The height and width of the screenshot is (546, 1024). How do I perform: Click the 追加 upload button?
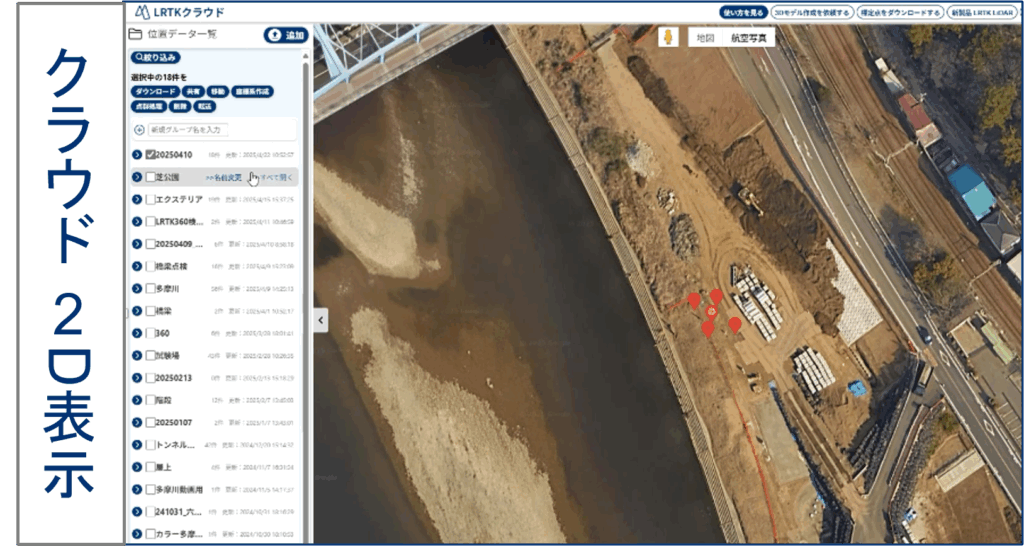286,35
